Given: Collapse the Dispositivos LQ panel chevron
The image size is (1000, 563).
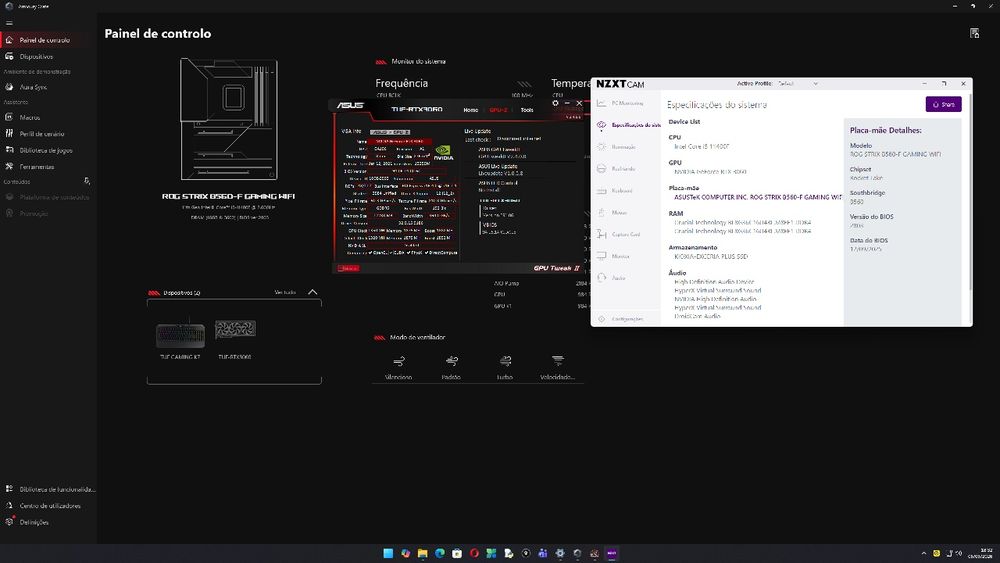Looking at the screenshot, I should (312, 292).
